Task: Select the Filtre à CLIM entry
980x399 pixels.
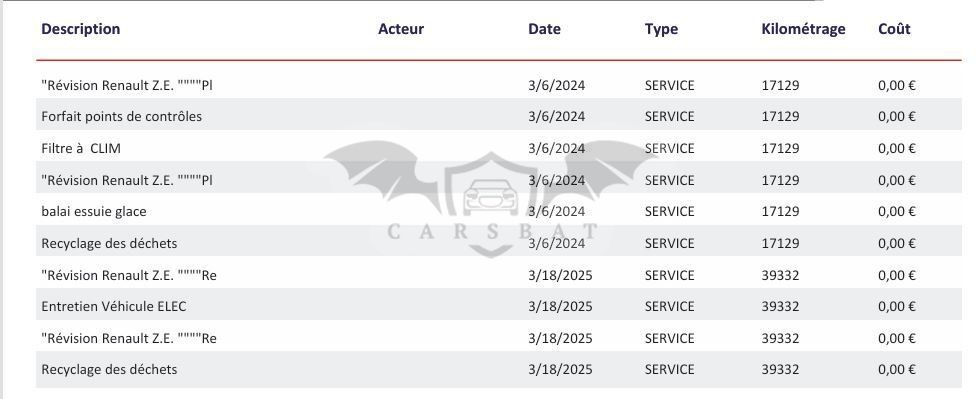Action: pyautogui.click(x=81, y=148)
